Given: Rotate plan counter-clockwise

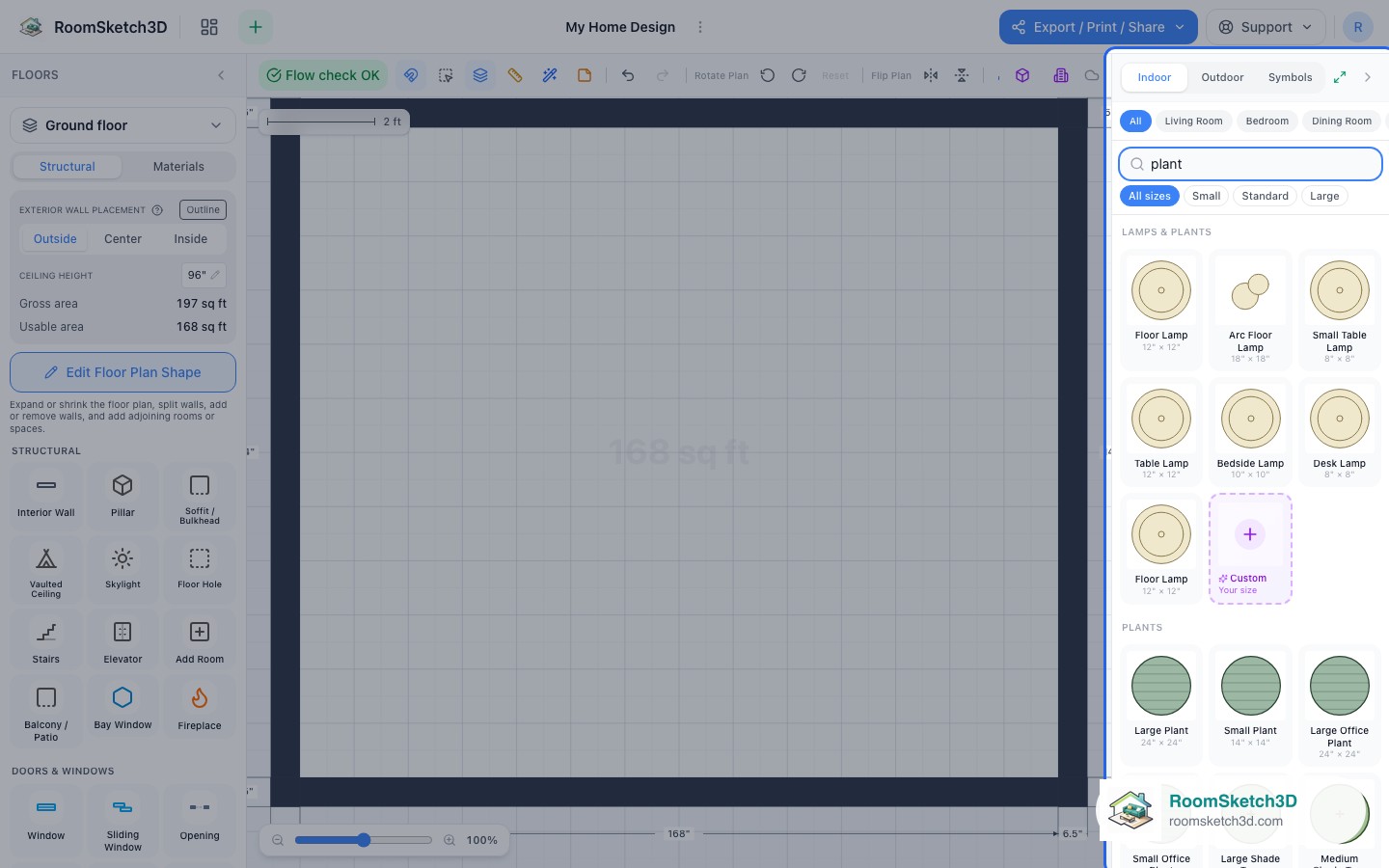Looking at the screenshot, I should [x=768, y=75].
